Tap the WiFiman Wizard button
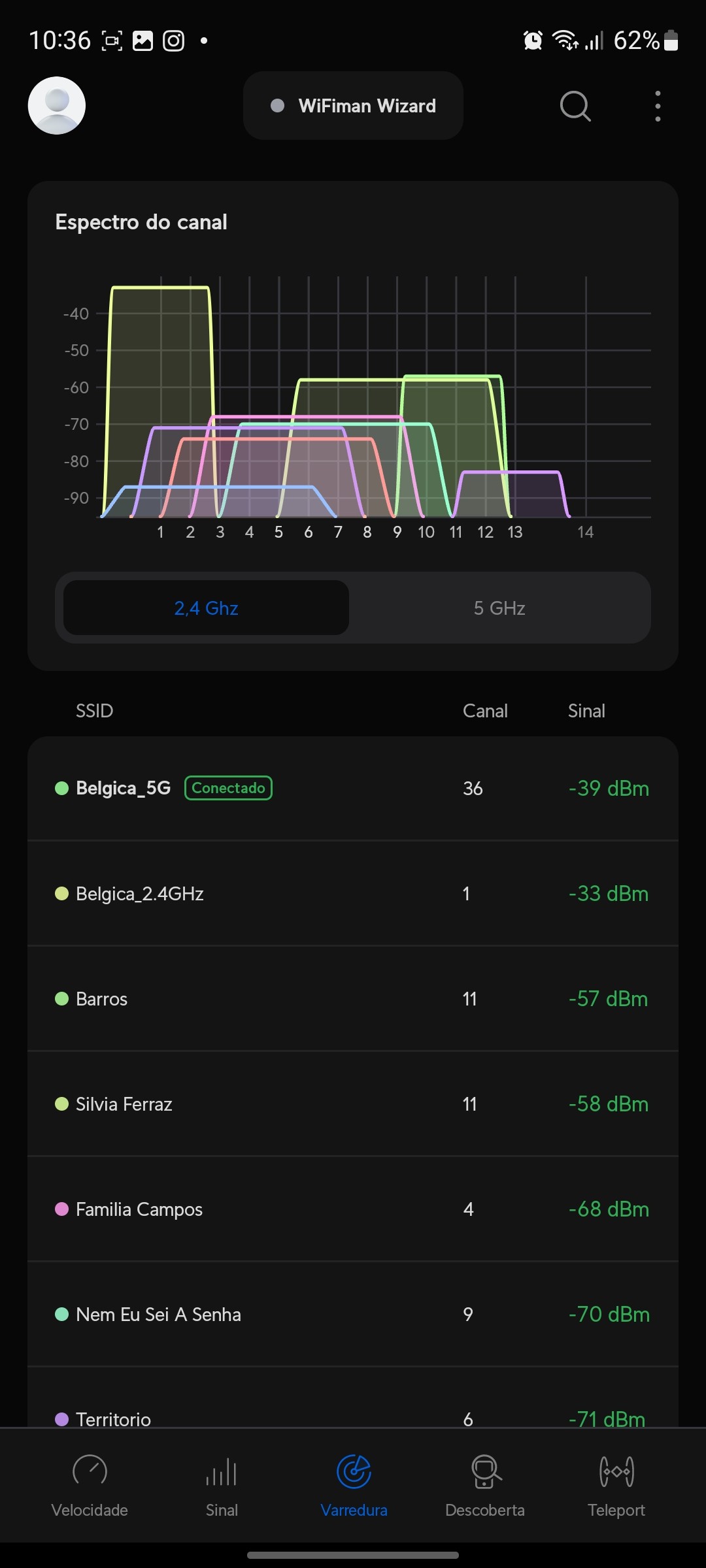This screenshot has width=706, height=1568. 353,106
